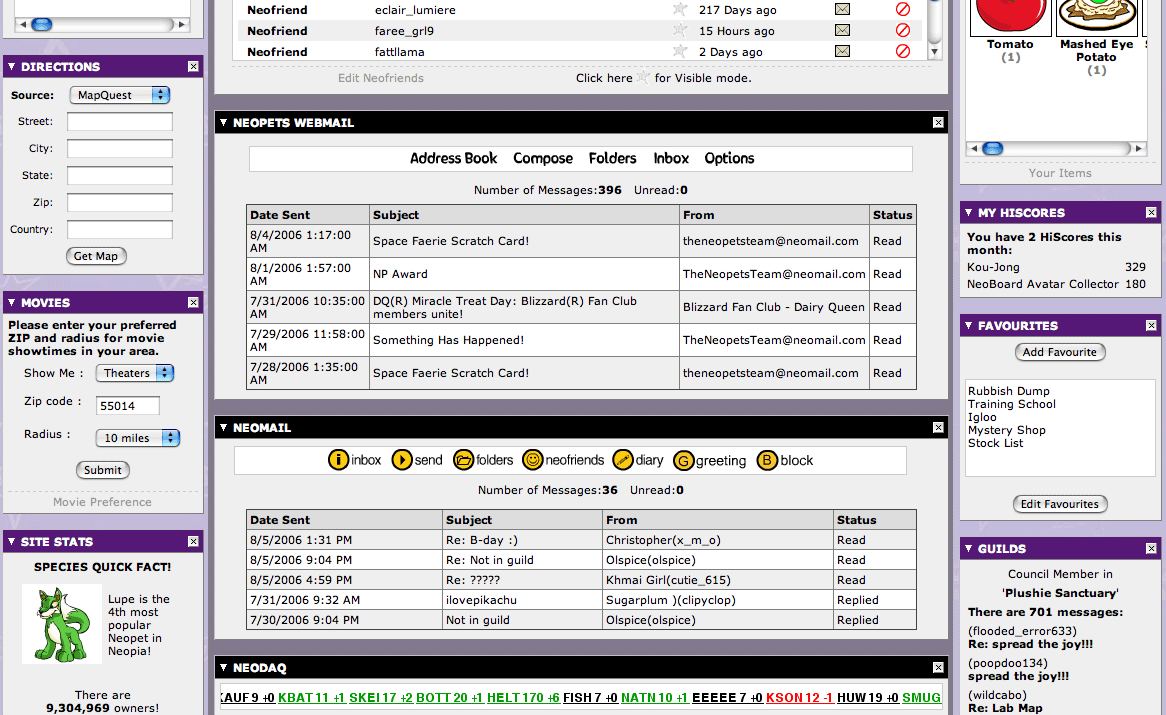1166x715 pixels.
Task: Click the neofriends smiley icon
Action: [x=533, y=460]
